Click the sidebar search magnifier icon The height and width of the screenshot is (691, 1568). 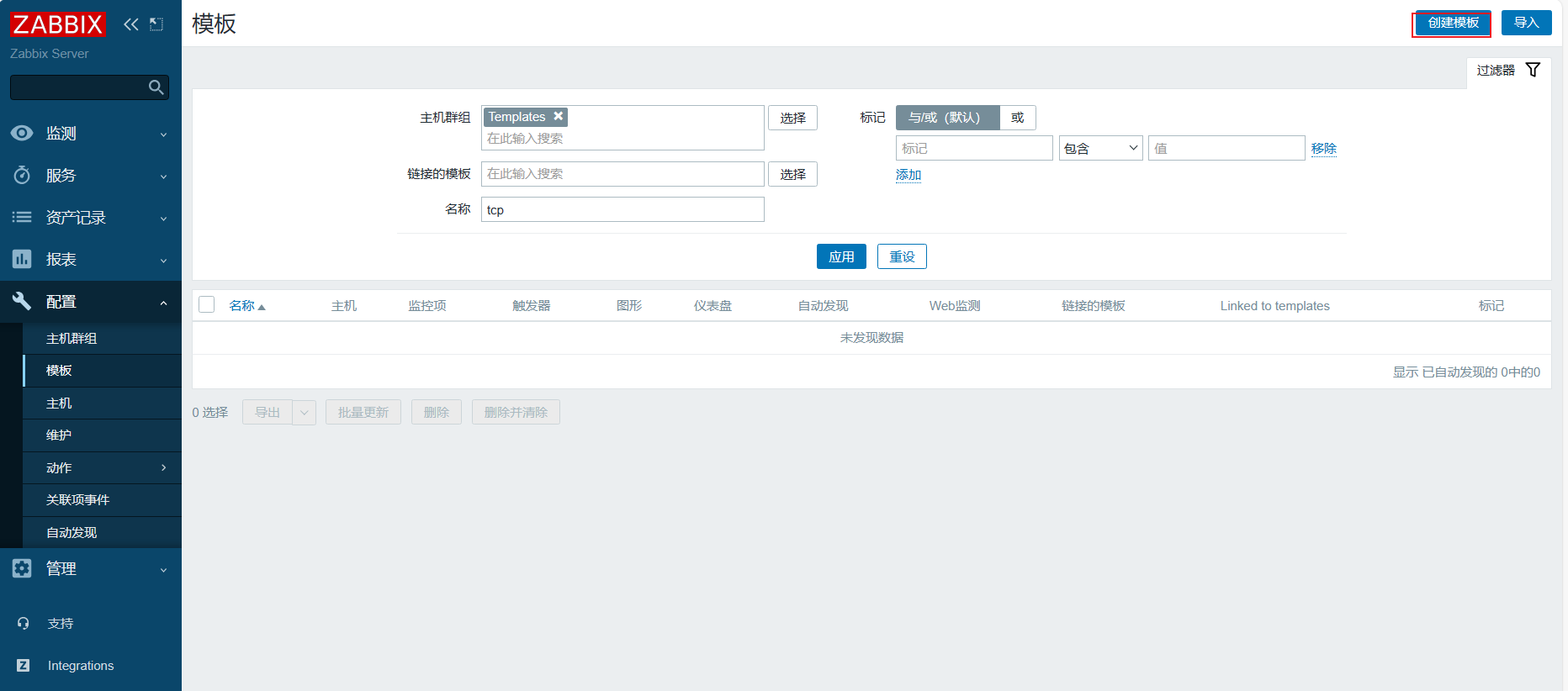156,87
